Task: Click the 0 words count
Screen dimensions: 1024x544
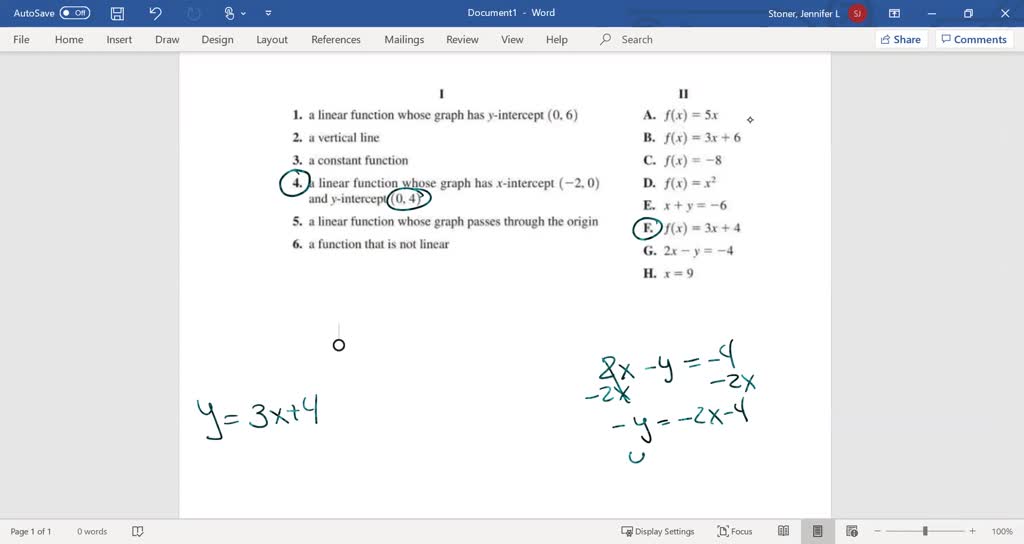Action: tap(92, 532)
